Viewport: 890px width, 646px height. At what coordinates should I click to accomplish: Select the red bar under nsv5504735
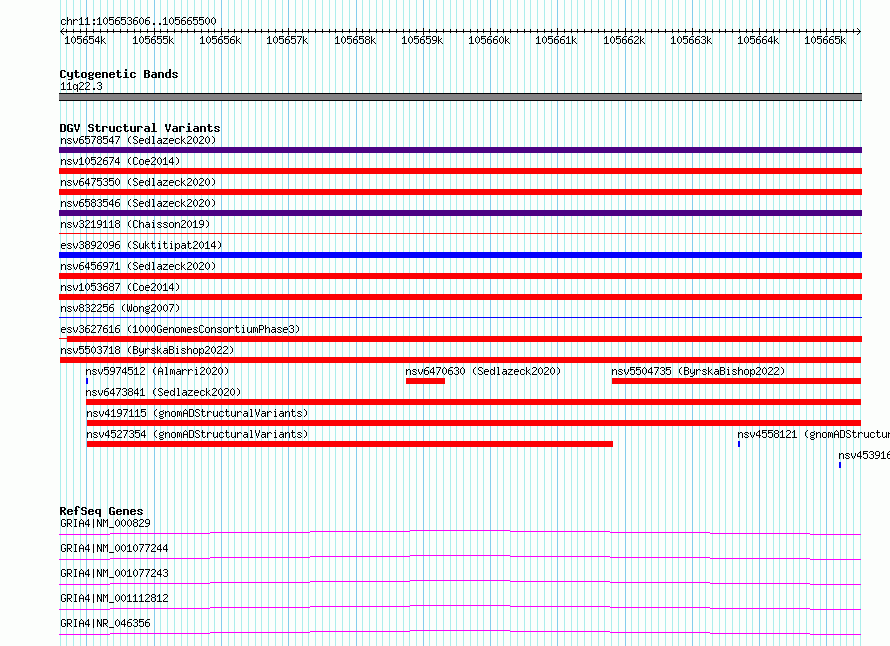(x=736, y=381)
